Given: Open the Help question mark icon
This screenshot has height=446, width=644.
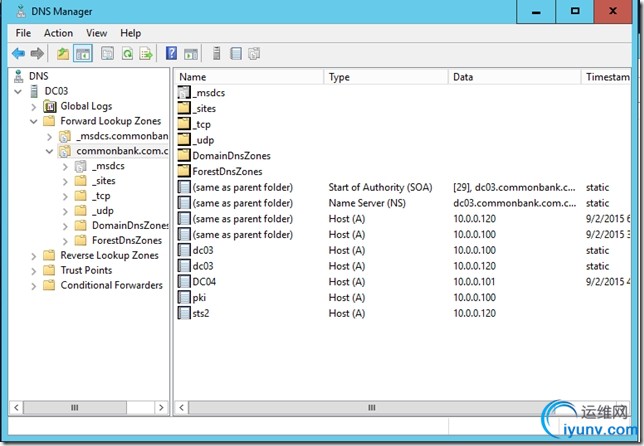Looking at the screenshot, I should [171, 53].
